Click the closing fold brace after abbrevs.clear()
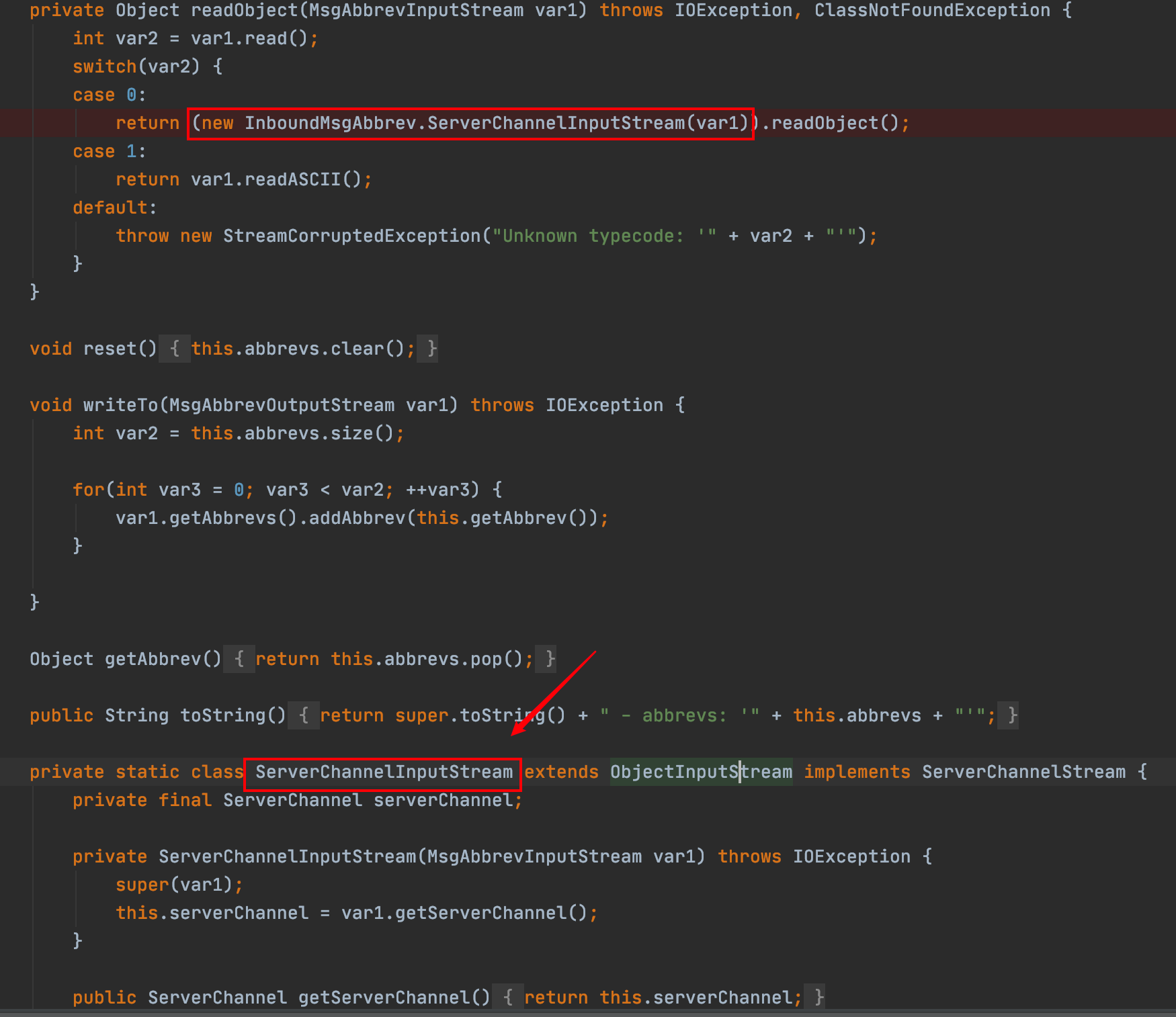This screenshot has width=1176, height=1017. point(431,349)
